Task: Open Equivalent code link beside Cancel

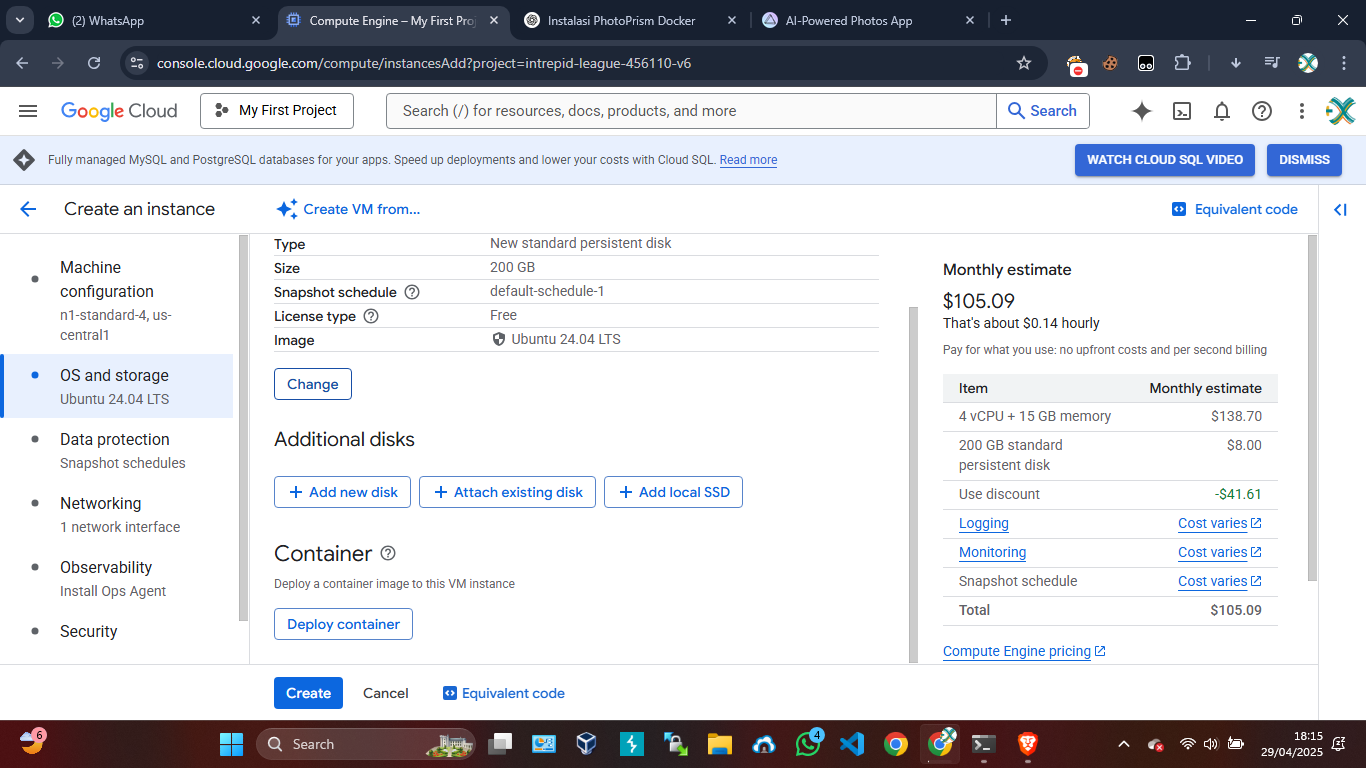Action: 504,693
